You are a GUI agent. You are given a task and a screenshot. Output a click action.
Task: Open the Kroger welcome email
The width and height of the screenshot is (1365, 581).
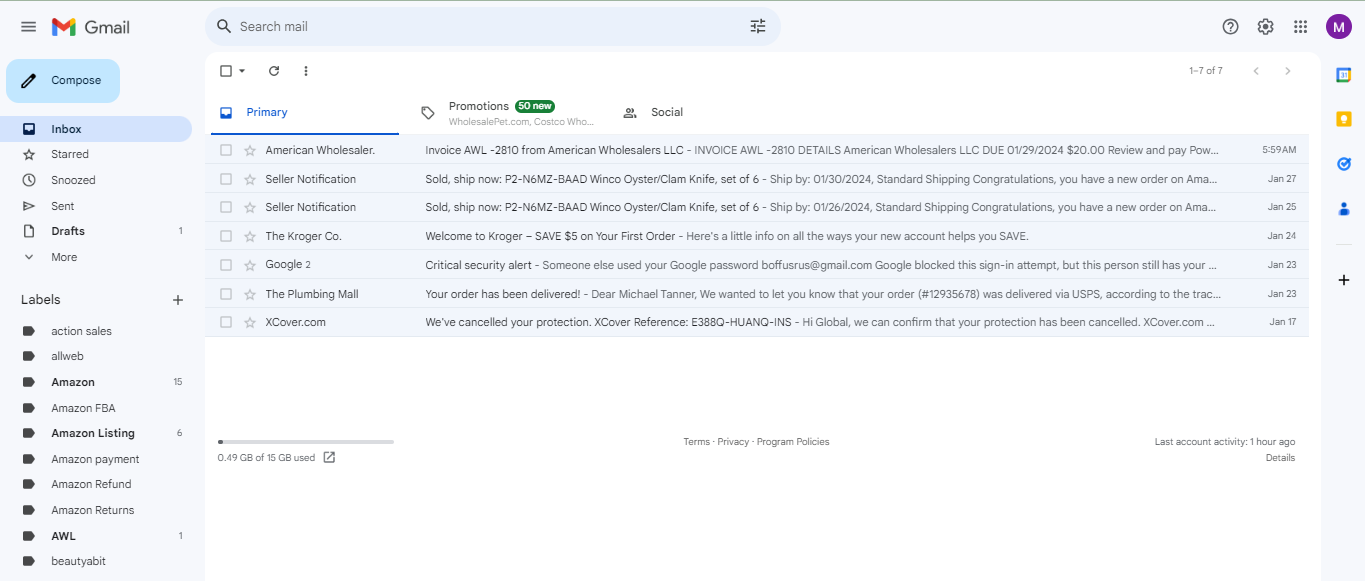click(x=757, y=236)
